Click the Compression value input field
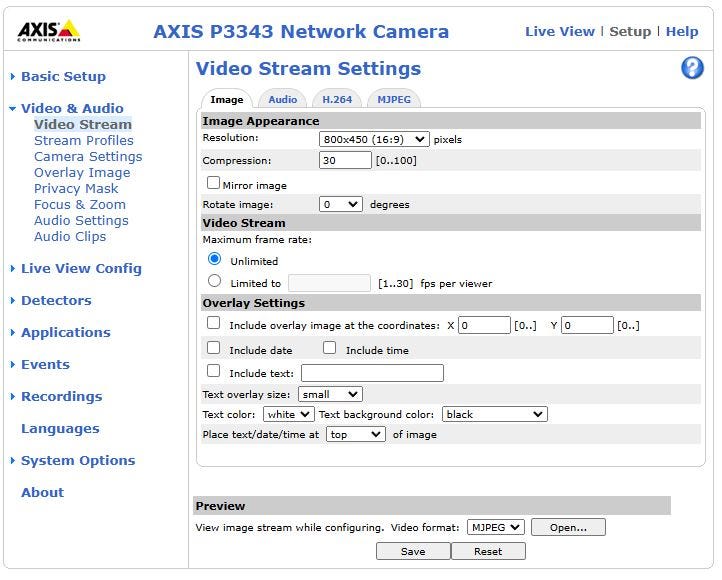This screenshot has width=722, height=580. 345,160
